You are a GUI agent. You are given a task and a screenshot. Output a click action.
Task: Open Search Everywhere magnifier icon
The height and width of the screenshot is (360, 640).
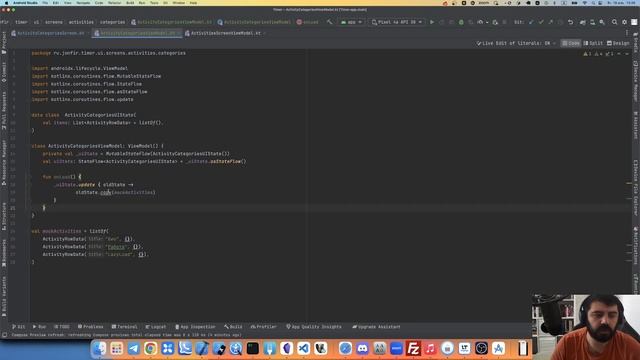(x=614, y=22)
